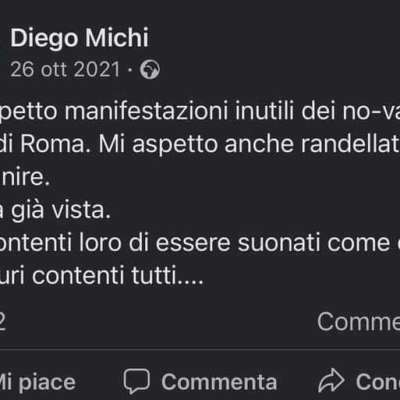This screenshot has width=400, height=400.
Task: Click the word 'Roma' in the post
Action: click(54, 144)
